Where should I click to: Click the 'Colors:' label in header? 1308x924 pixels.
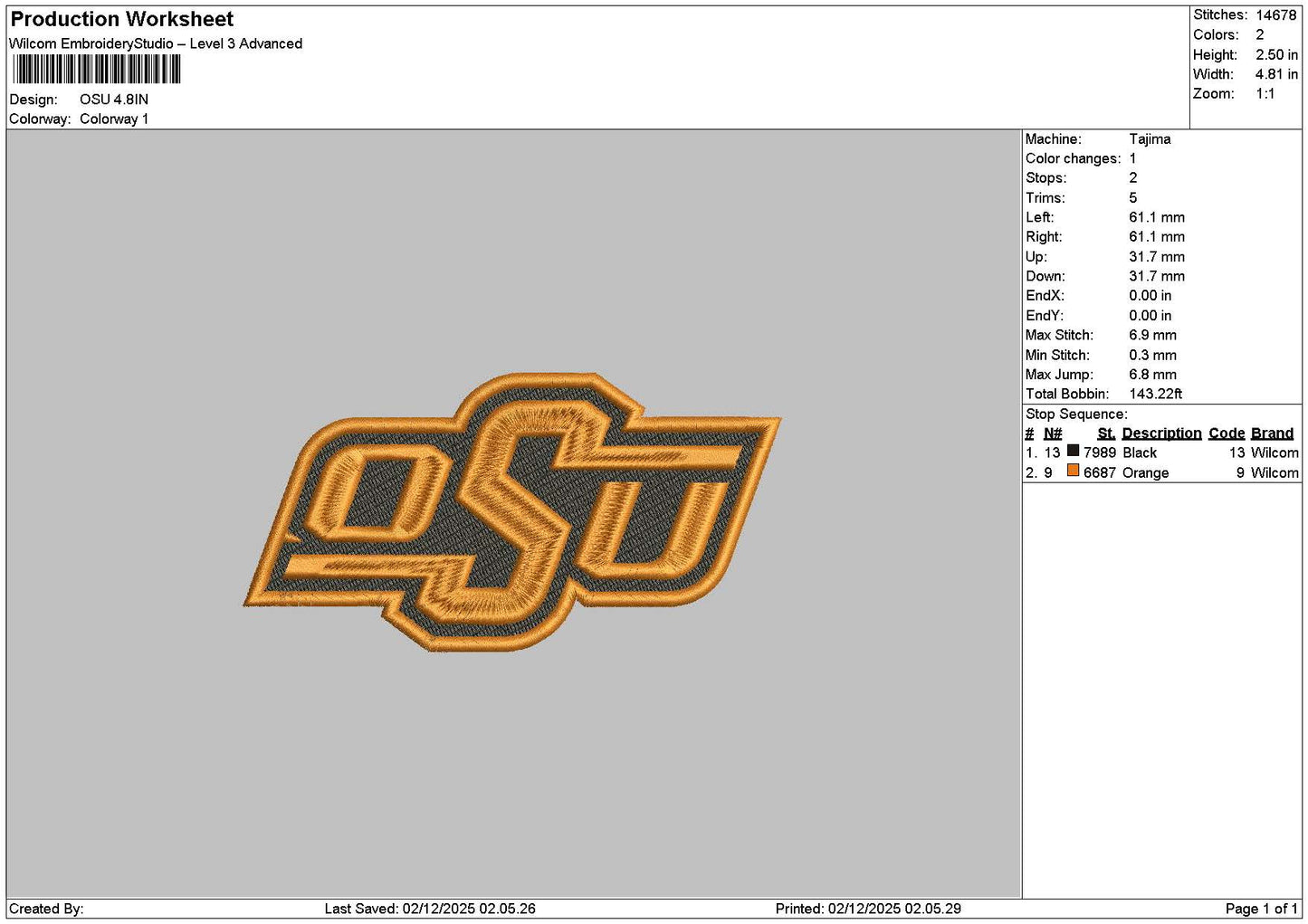click(1216, 35)
